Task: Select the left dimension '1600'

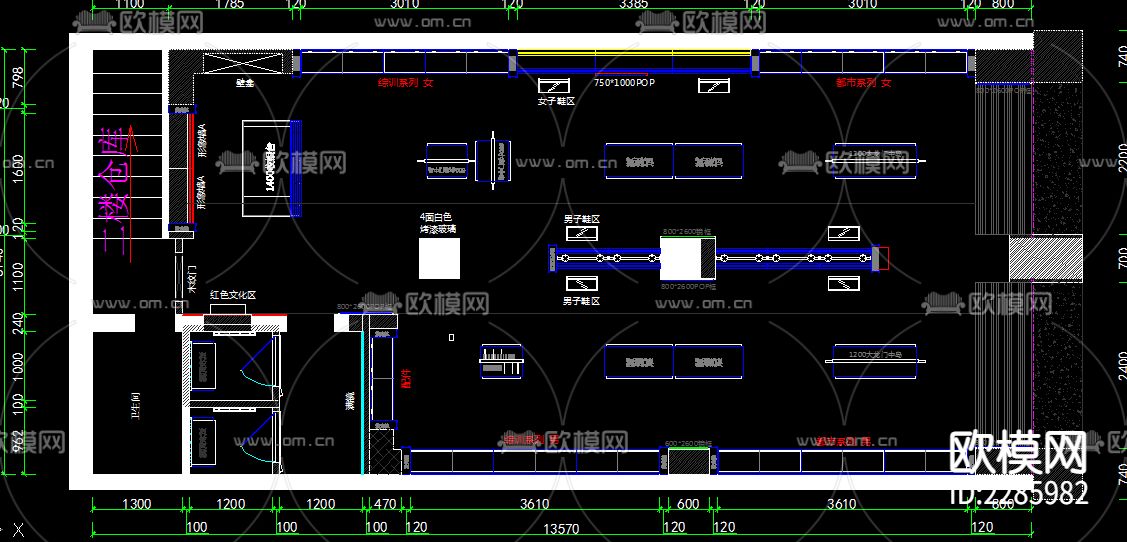Action: (x=19, y=170)
